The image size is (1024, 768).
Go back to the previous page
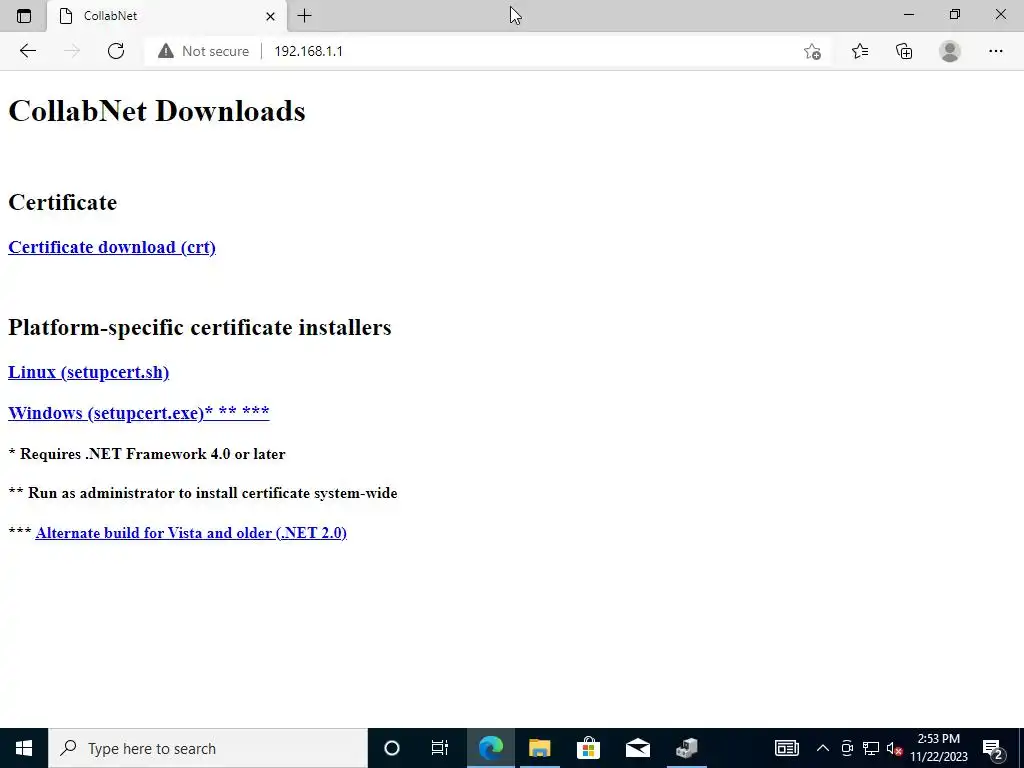pyautogui.click(x=27, y=51)
